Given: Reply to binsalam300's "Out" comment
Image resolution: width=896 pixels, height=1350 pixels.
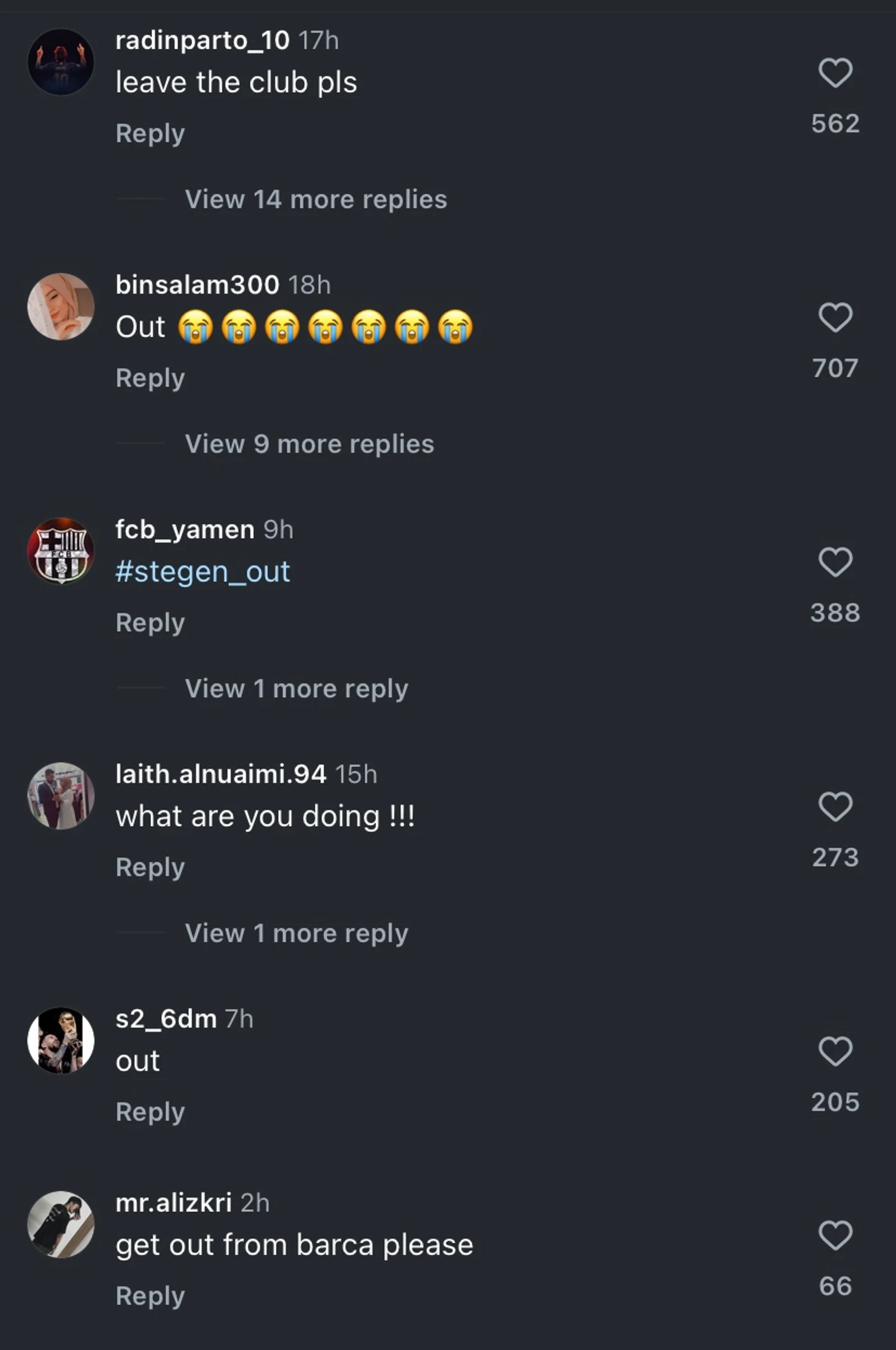Looking at the screenshot, I should click(x=150, y=378).
